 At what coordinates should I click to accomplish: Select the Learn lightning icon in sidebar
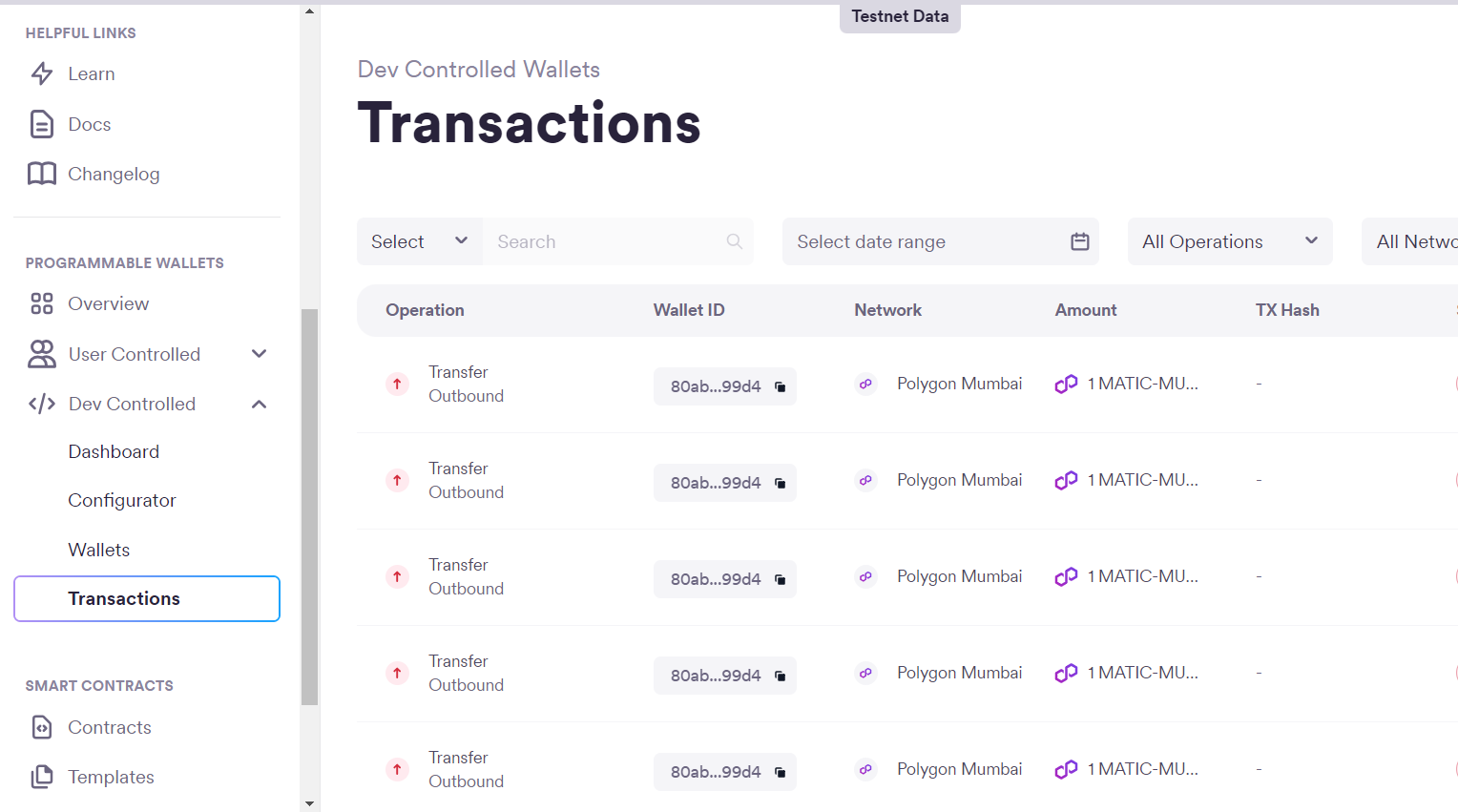(x=41, y=73)
